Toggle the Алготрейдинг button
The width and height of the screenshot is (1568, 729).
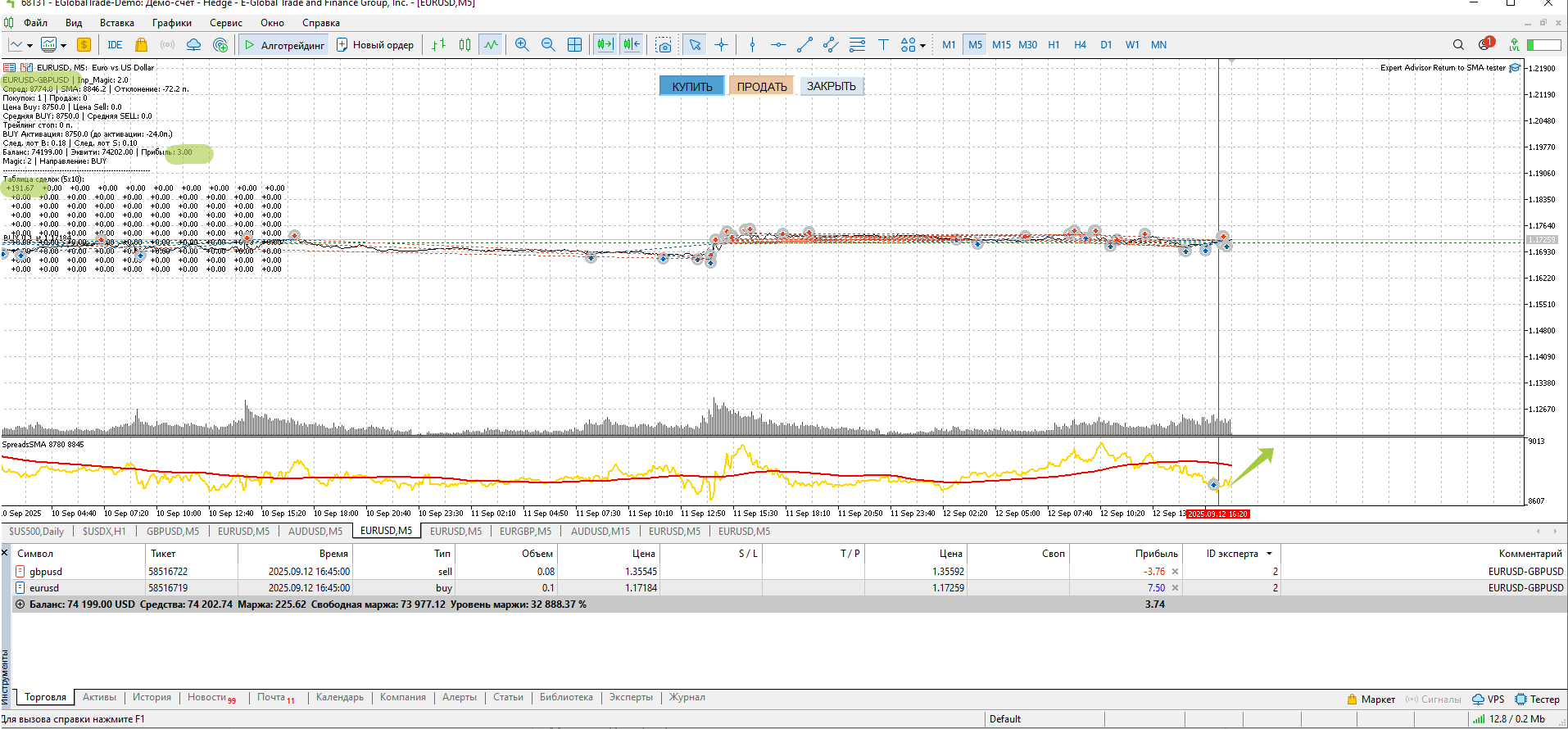pyautogui.click(x=284, y=45)
